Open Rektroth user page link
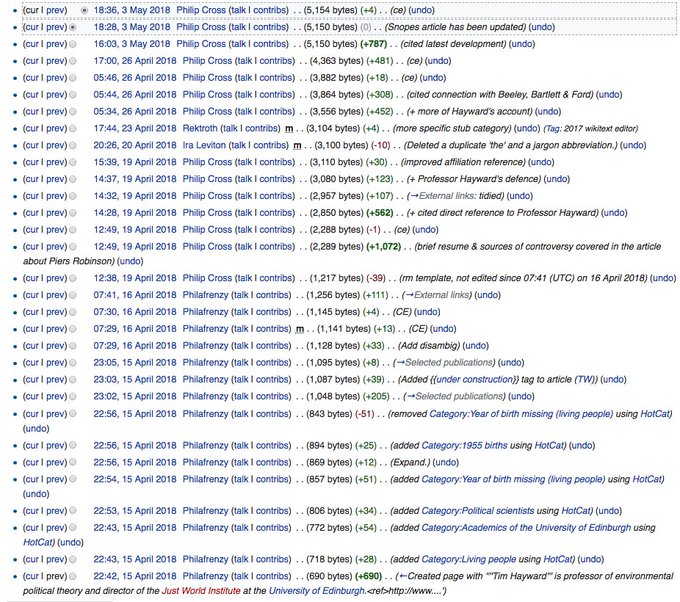This screenshot has height=602, width=680. pos(200,128)
